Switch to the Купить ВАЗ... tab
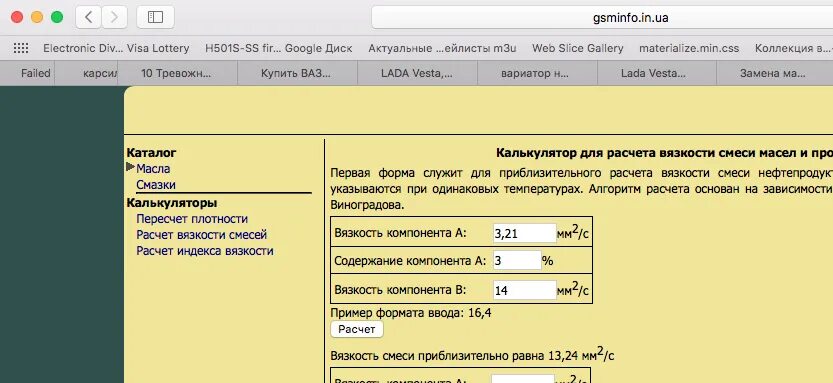833x383 pixels. click(x=298, y=73)
